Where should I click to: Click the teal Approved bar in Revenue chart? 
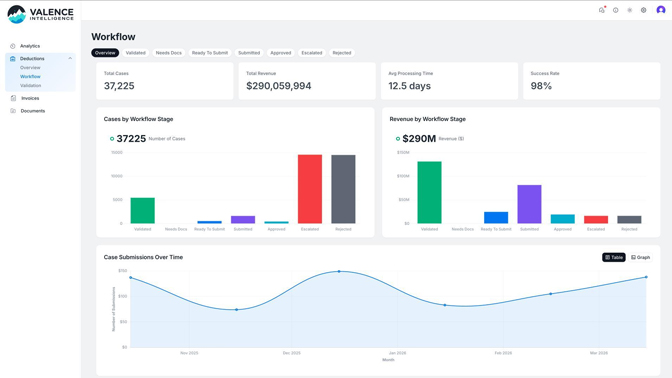point(563,219)
